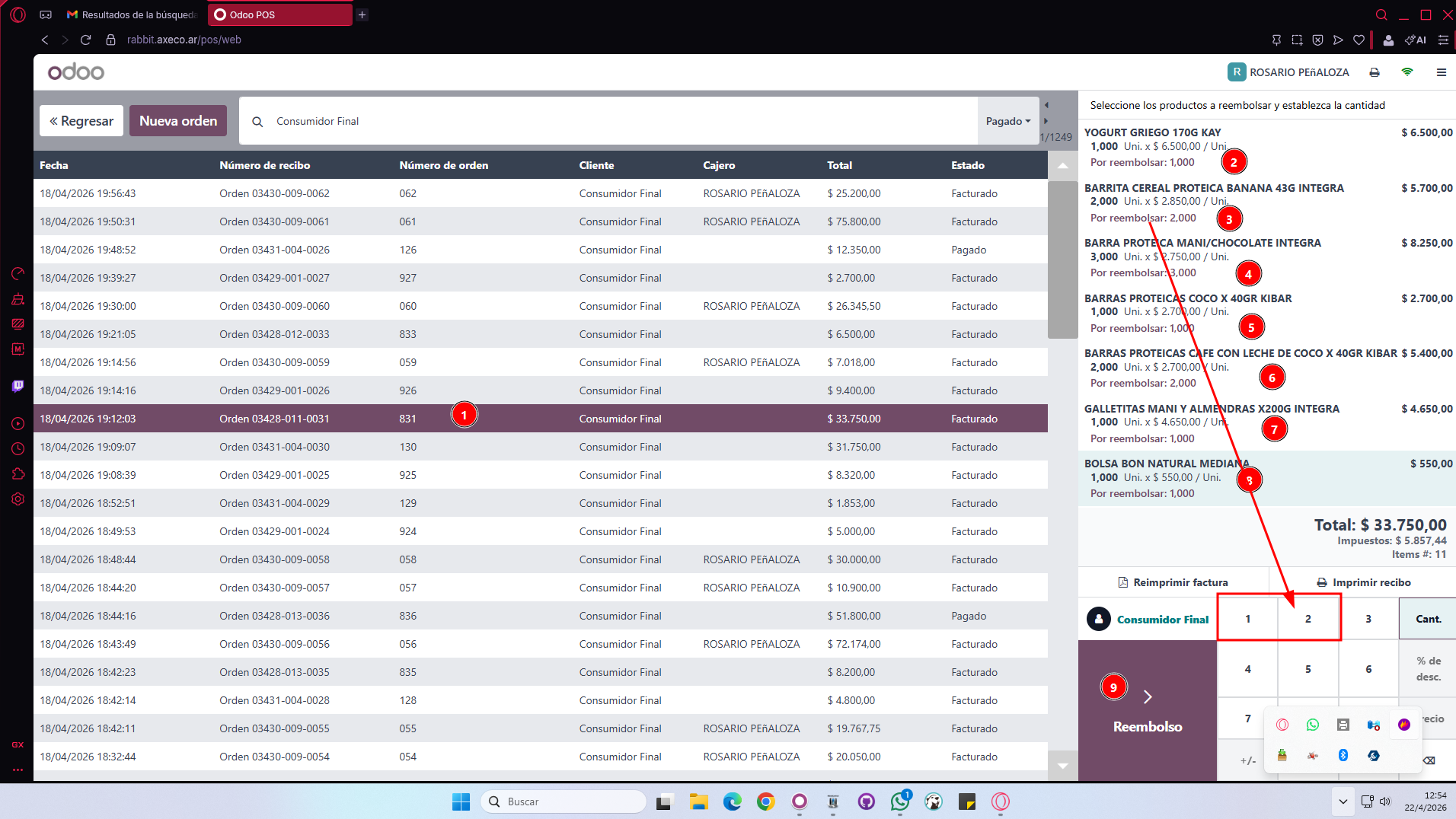Open Twitch from the Opera sidebar

pos(18,386)
